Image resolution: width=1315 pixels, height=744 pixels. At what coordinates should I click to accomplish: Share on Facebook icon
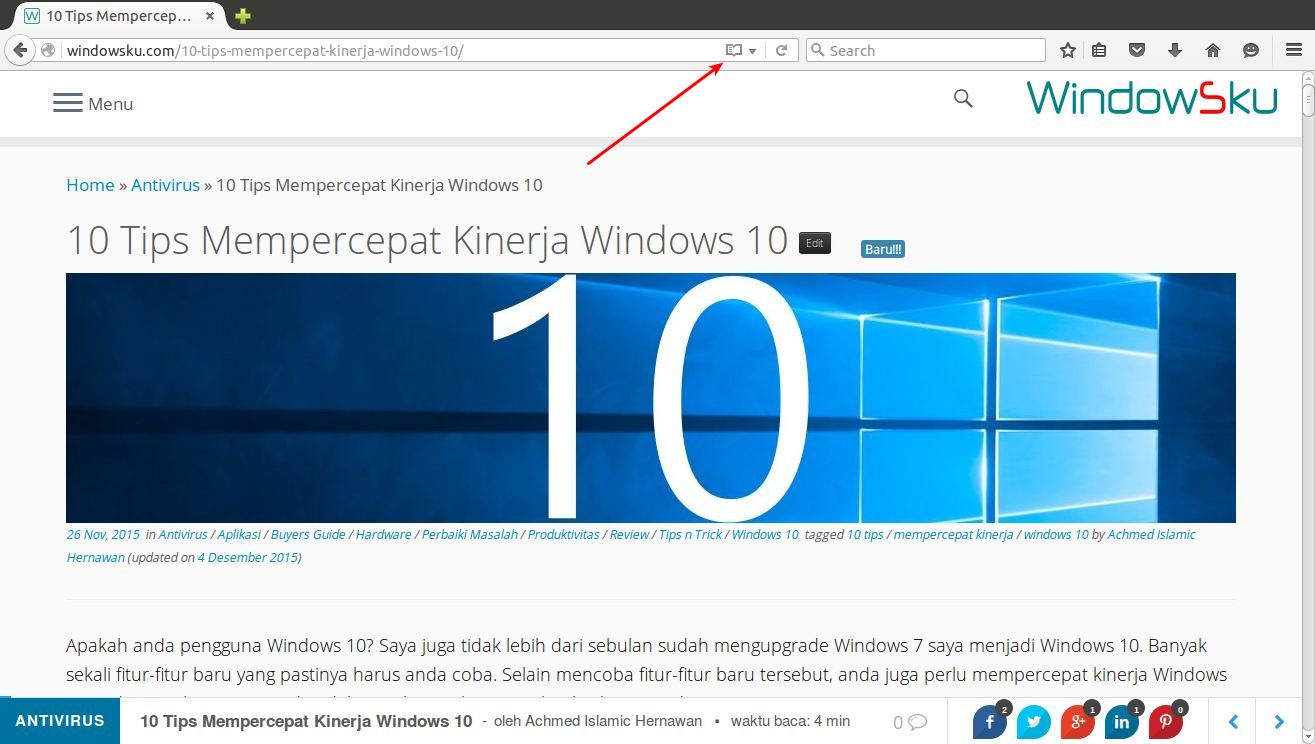pyautogui.click(x=990, y=722)
